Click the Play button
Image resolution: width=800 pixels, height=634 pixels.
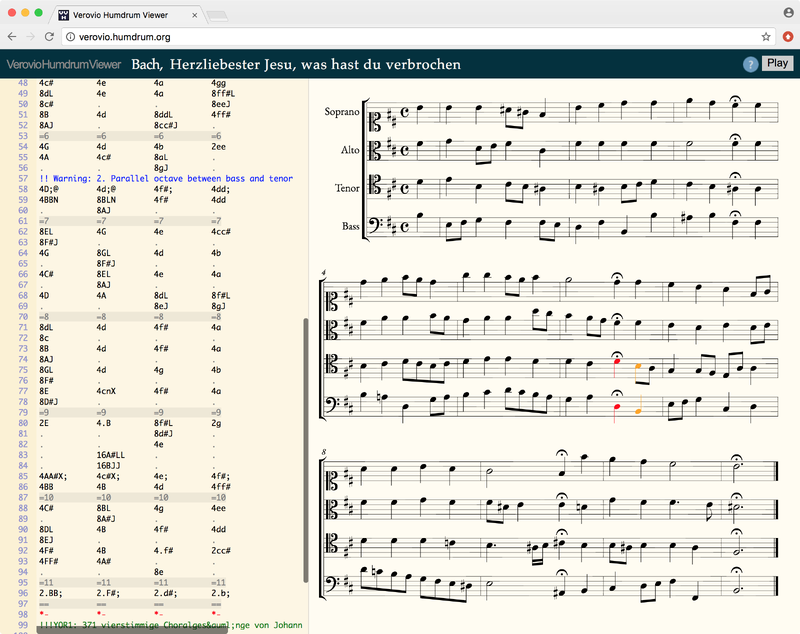pyautogui.click(x=777, y=63)
